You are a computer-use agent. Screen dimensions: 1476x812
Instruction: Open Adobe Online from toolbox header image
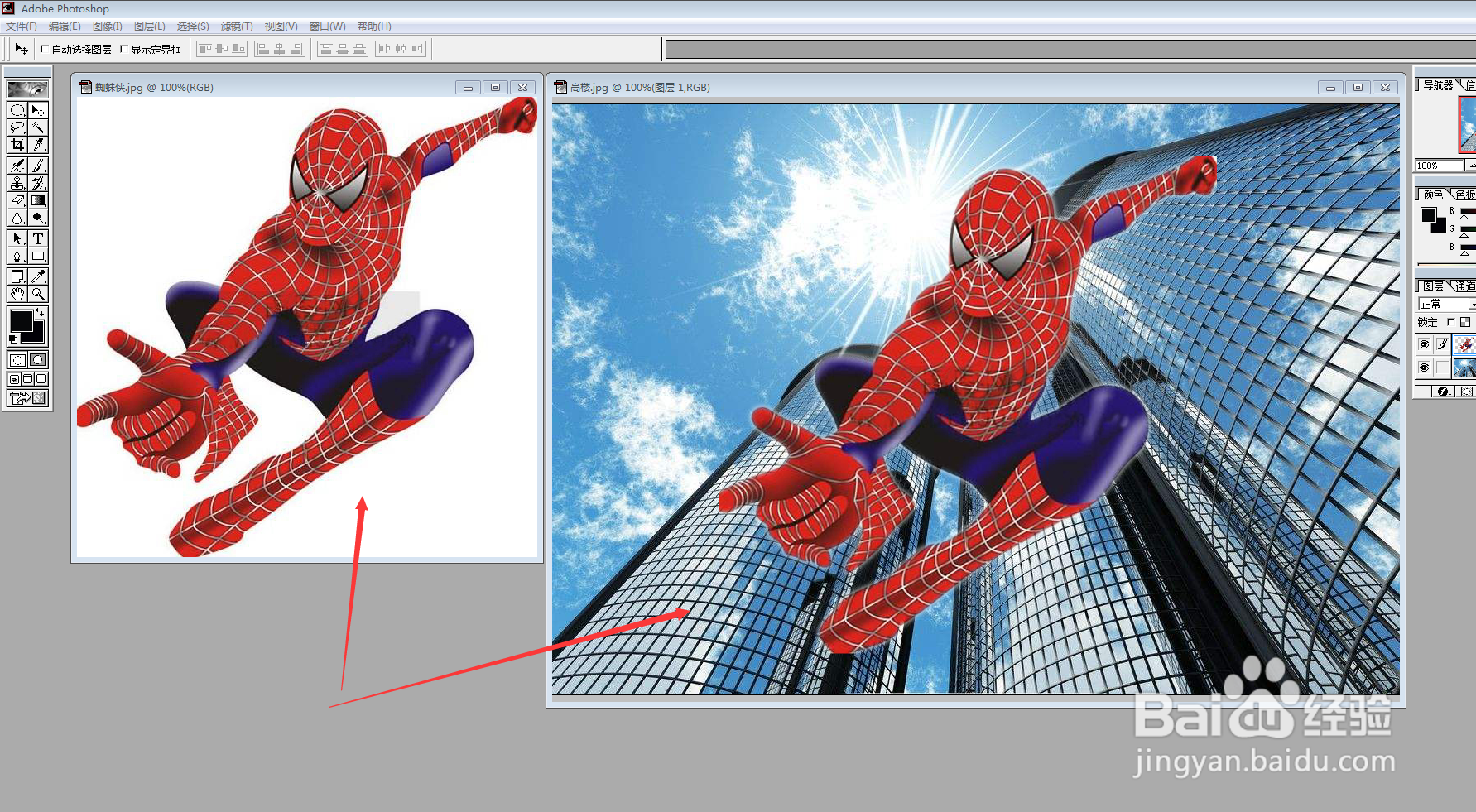(27, 89)
